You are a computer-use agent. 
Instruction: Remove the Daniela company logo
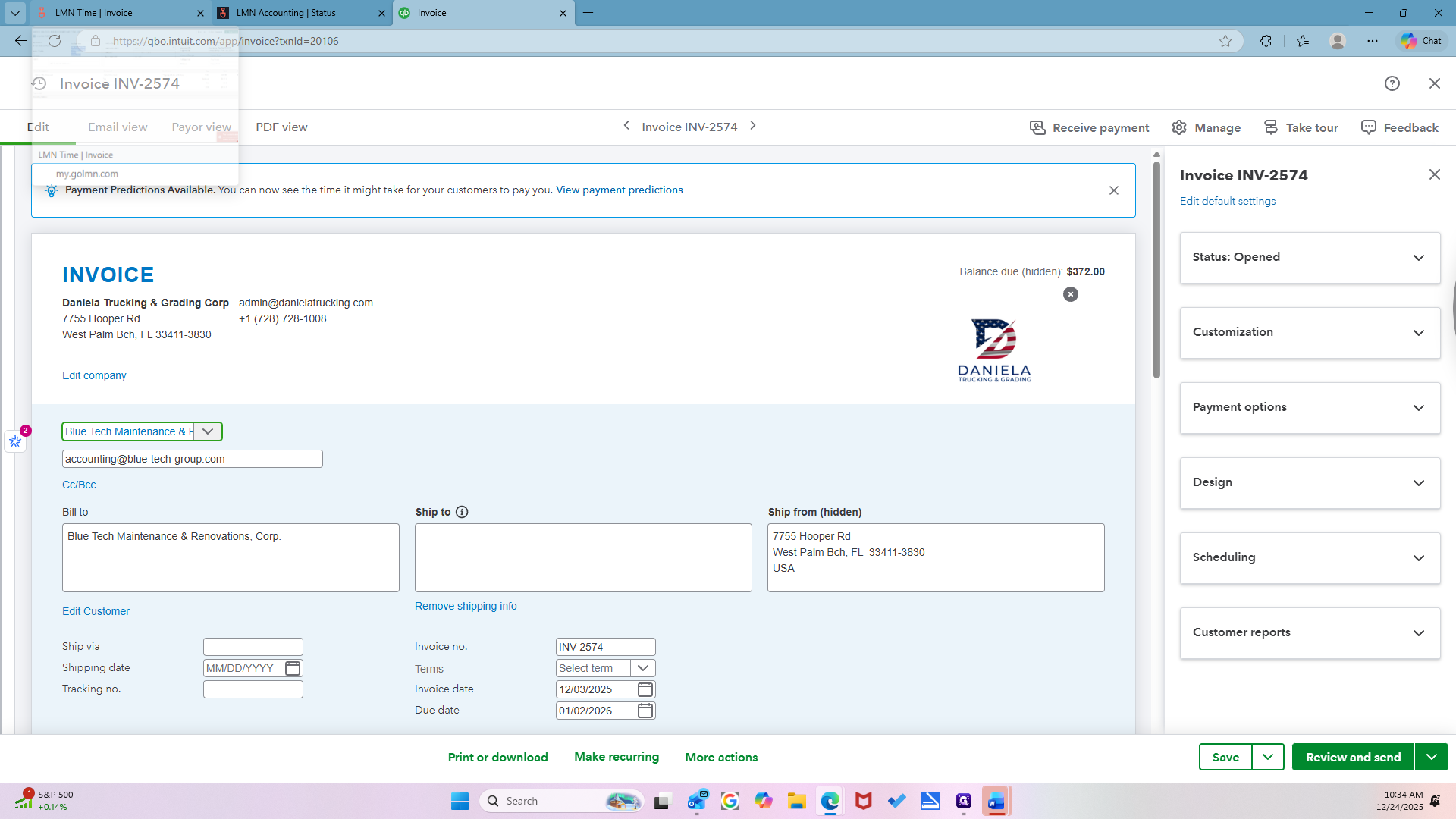(x=1071, y=294)
